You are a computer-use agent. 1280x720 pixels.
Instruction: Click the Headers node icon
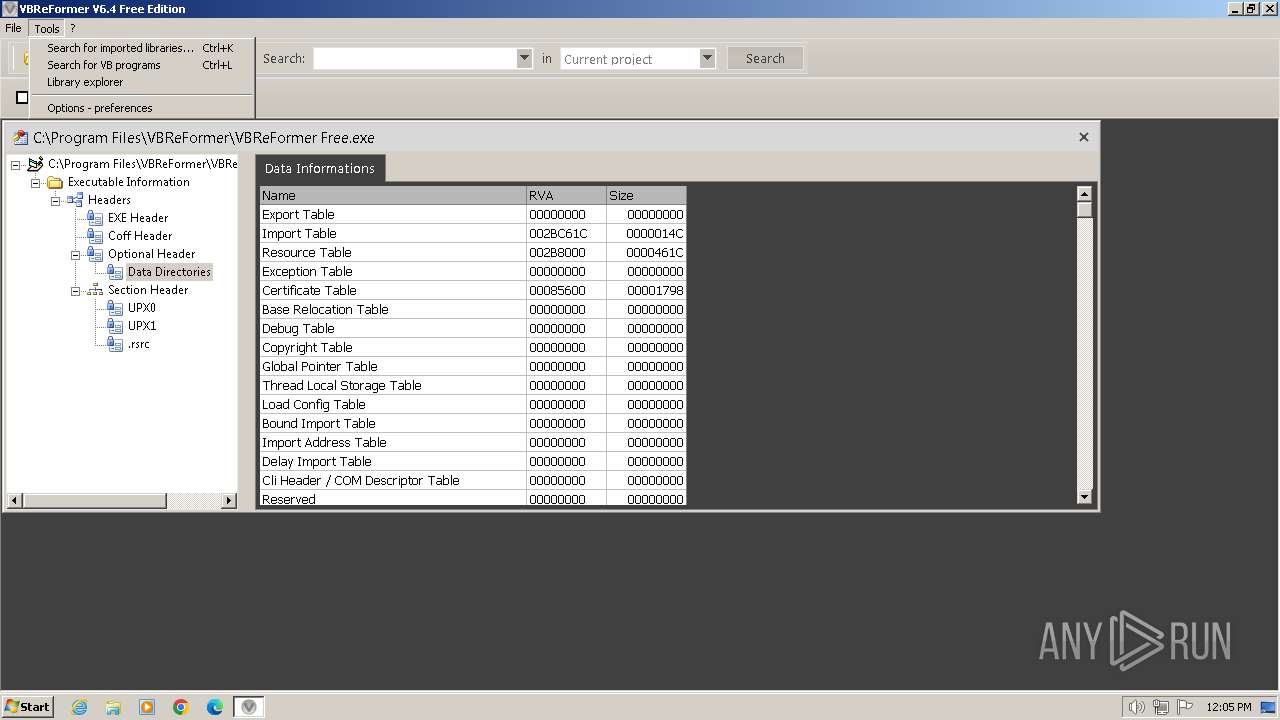[75, 200]
